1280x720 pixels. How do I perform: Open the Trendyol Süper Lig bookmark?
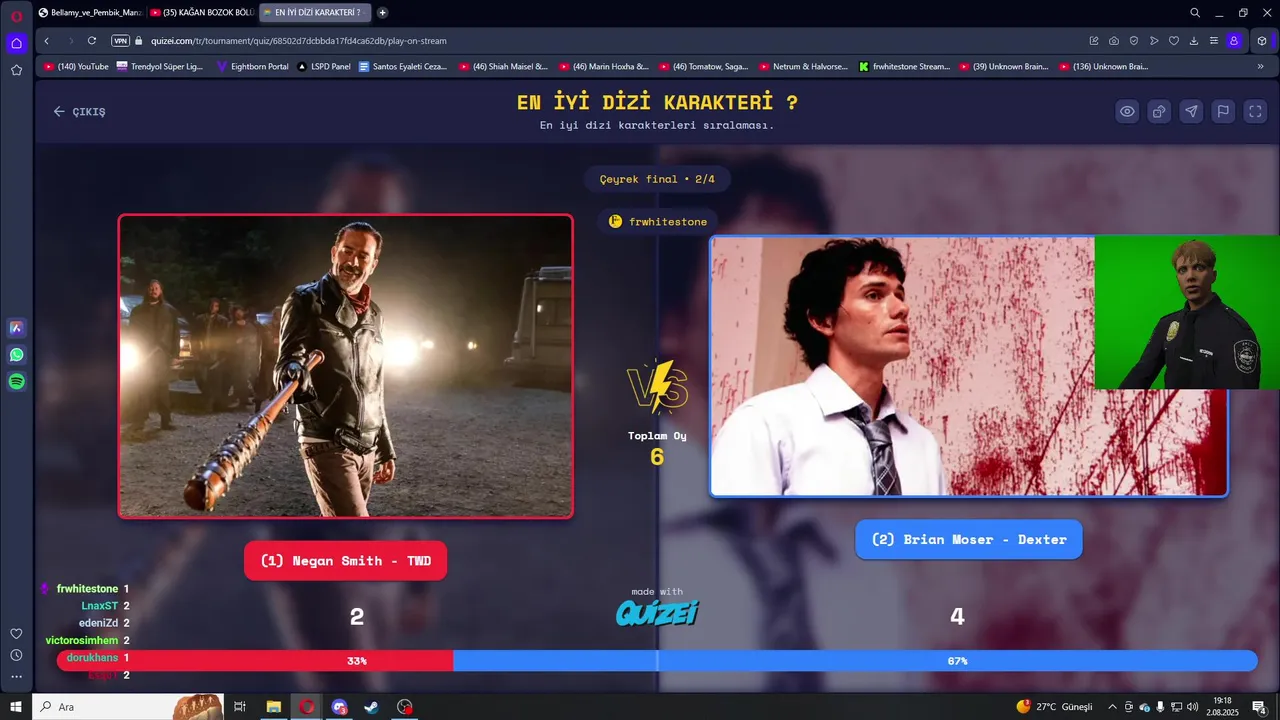[159, 67]
